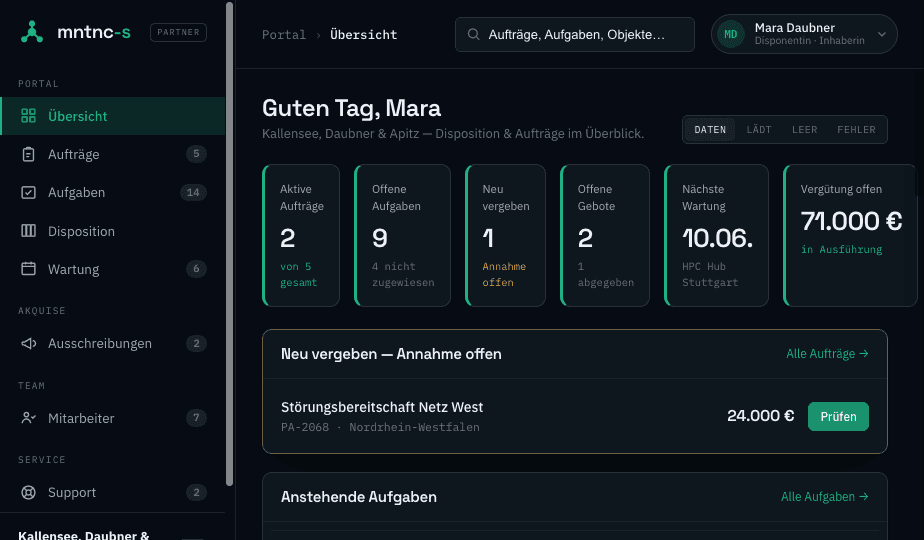
Task: Click the Mitarbeiter person icon
Action: (28, 418)
